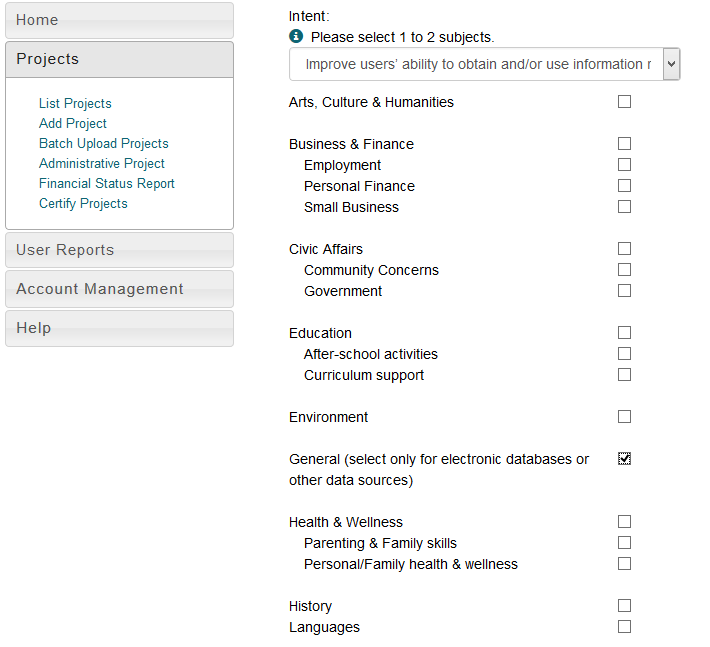Open the Intent dropdown list
The image size is (710, 647).
[x=484, y=64]
